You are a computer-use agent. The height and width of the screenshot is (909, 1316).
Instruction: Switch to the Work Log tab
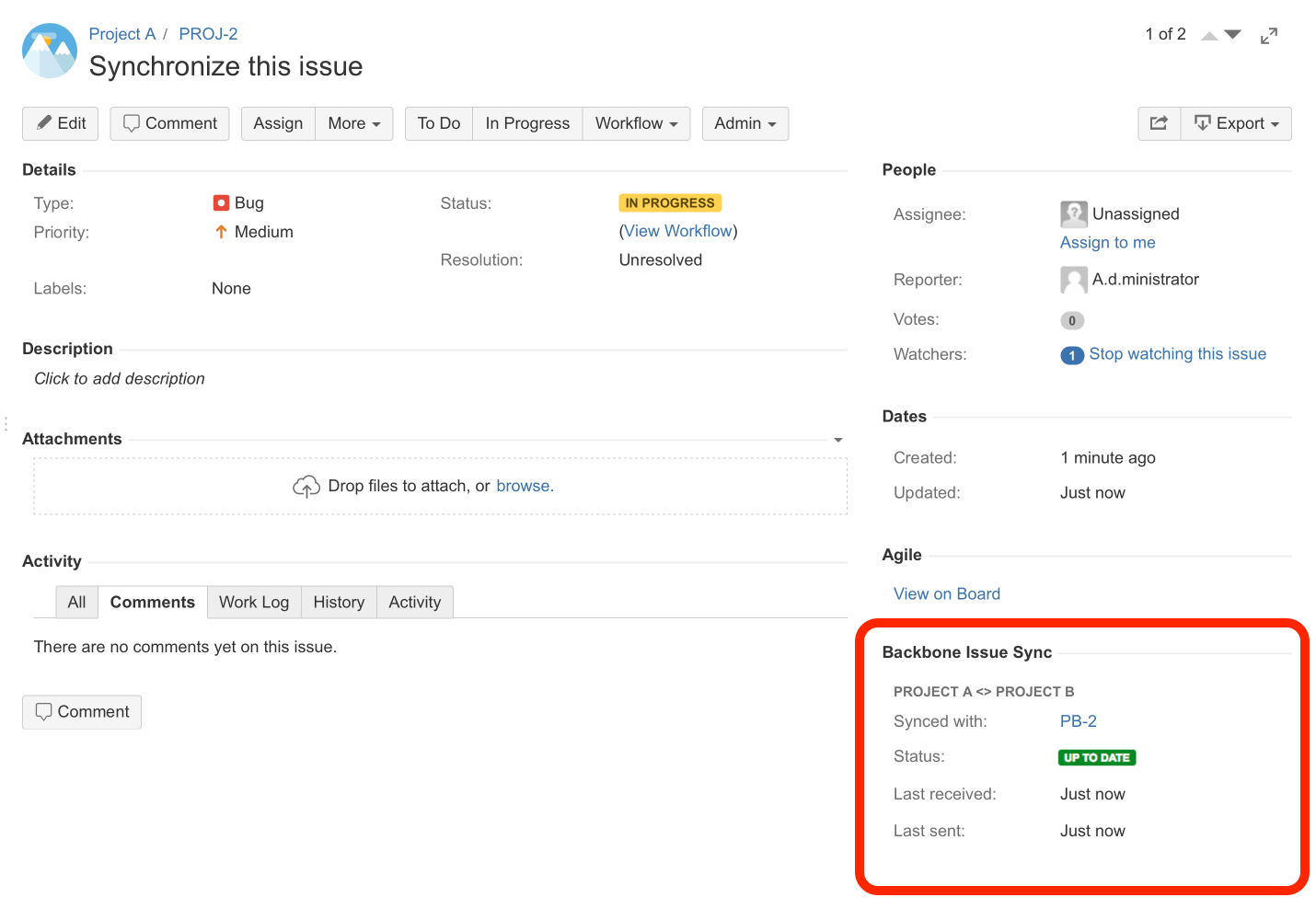[x=254, y=602]
